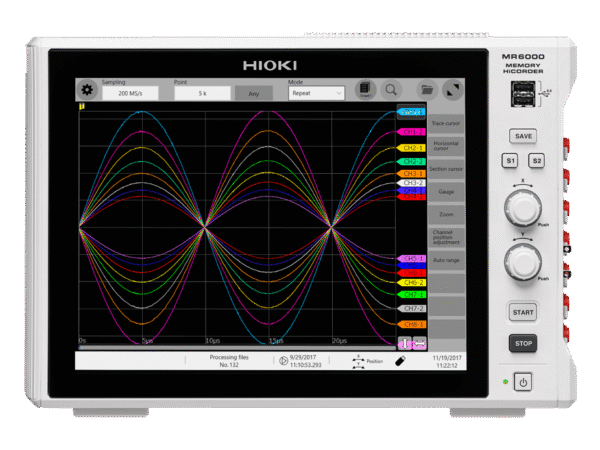Toggle the Horizontal cursor option
Viewport: 600px width, 450px height.
pyautogui.click(x=446, y=146)
